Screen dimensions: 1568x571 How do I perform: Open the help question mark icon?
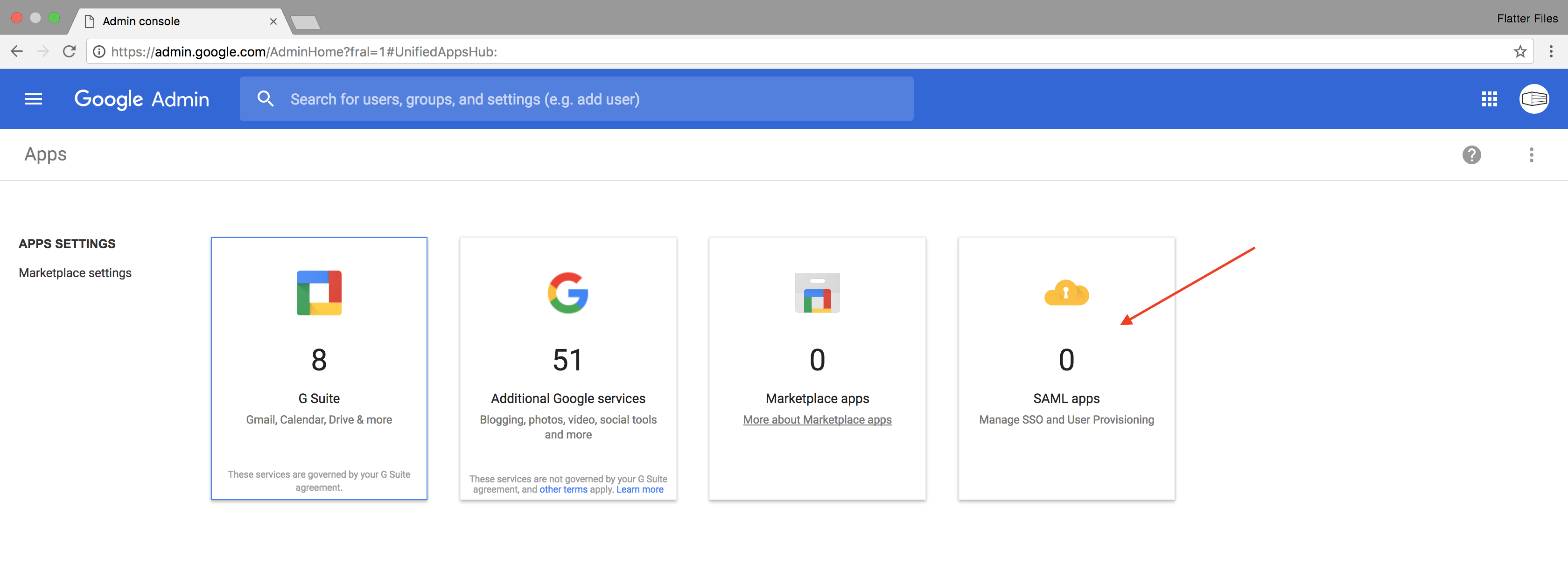1471,154
